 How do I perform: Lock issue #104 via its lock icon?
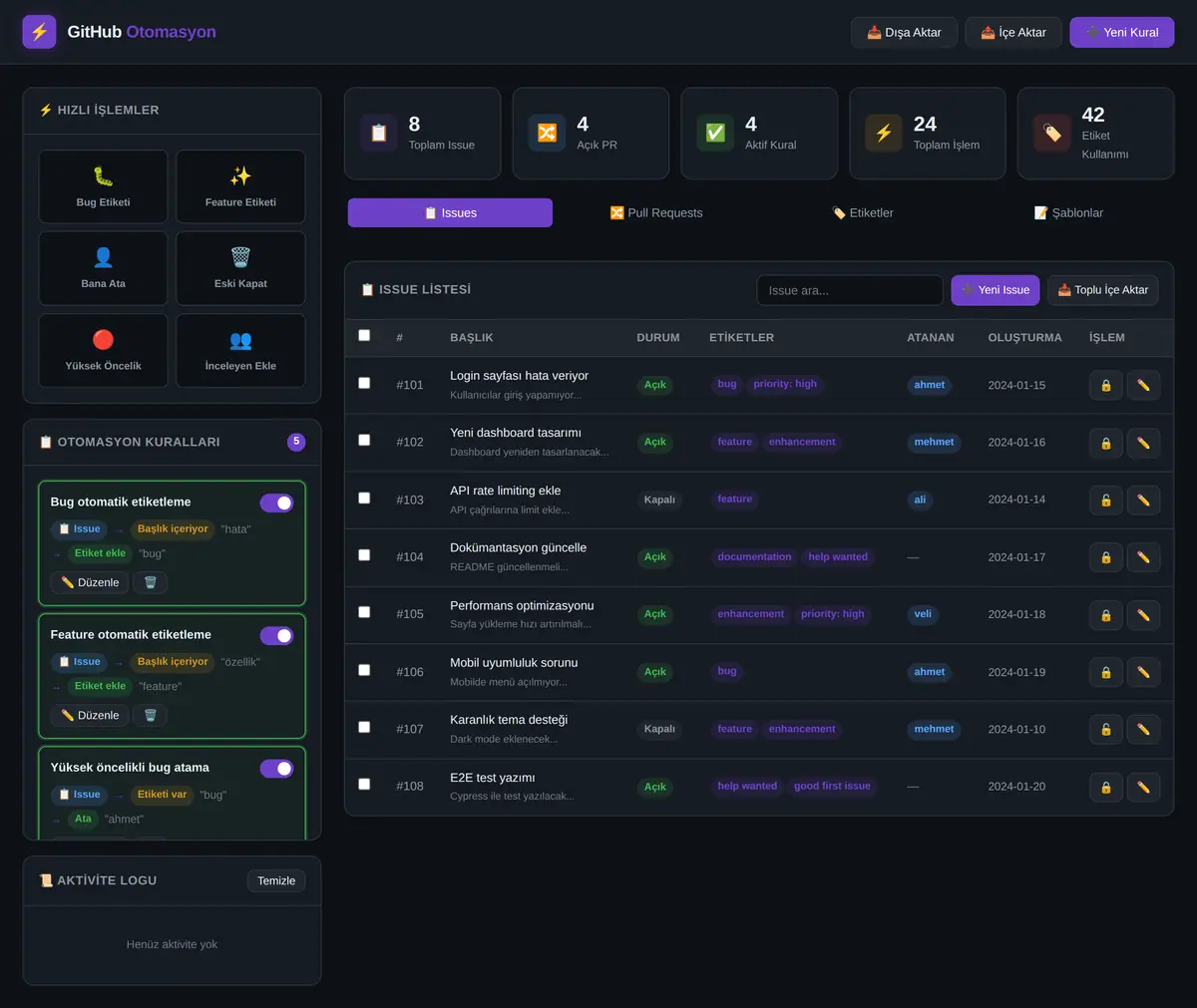click(x=1105, y=557)
